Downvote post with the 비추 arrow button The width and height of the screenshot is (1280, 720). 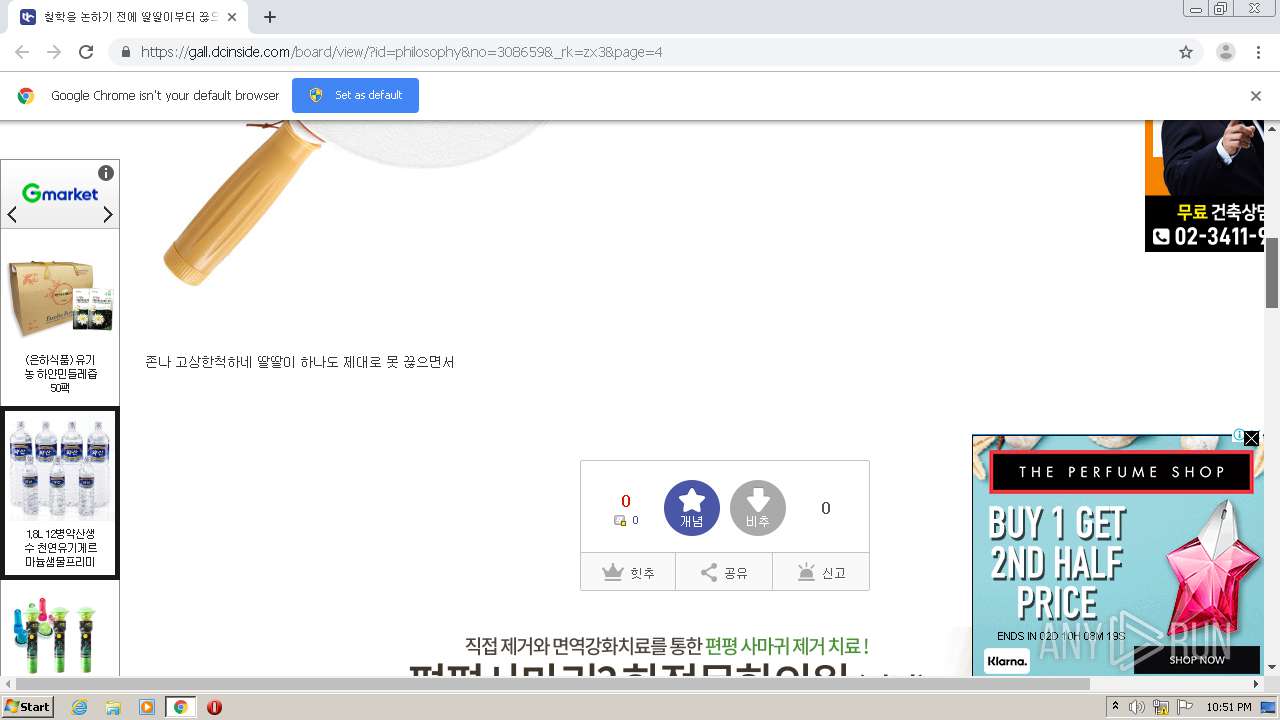(758, 508)
